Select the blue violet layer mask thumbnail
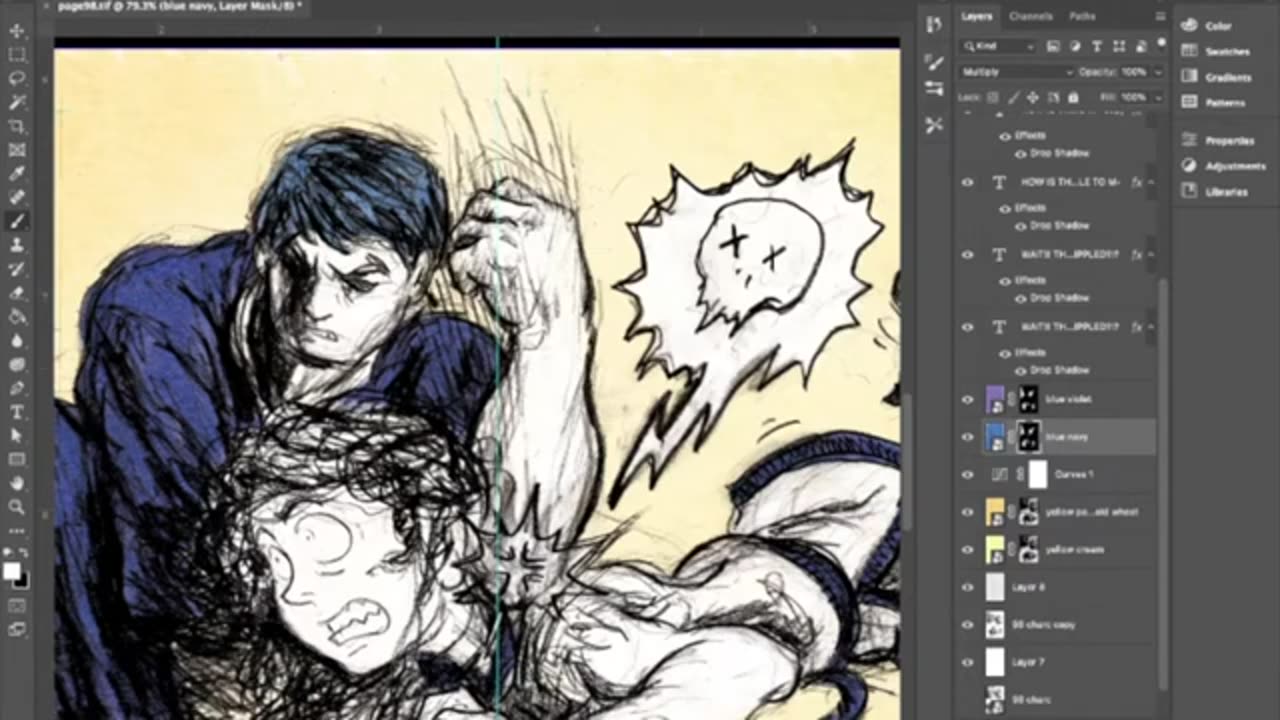1280x720 pixels. pos(1027,399)
